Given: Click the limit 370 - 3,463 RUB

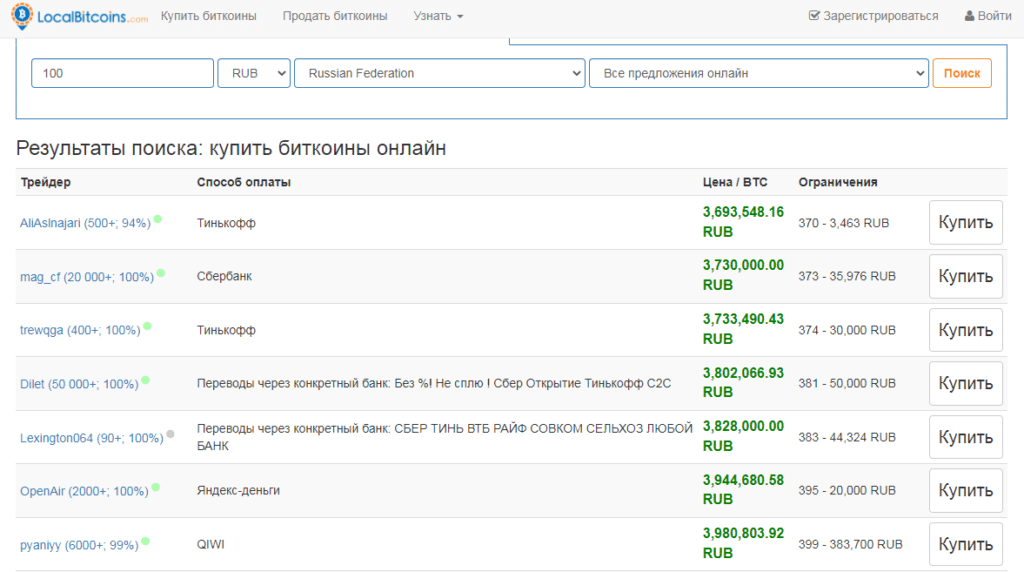Looking at the screenshot, I should tap(844, 223).
